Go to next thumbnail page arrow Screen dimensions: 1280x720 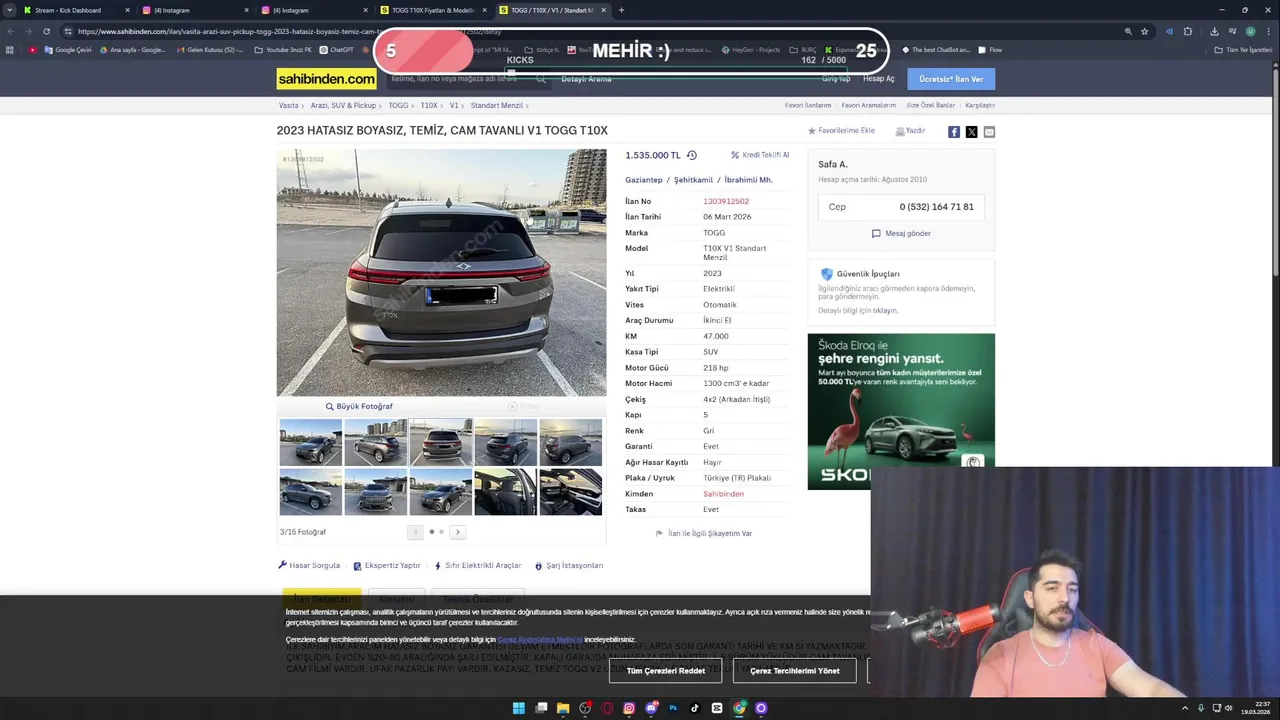pos(457,532)
